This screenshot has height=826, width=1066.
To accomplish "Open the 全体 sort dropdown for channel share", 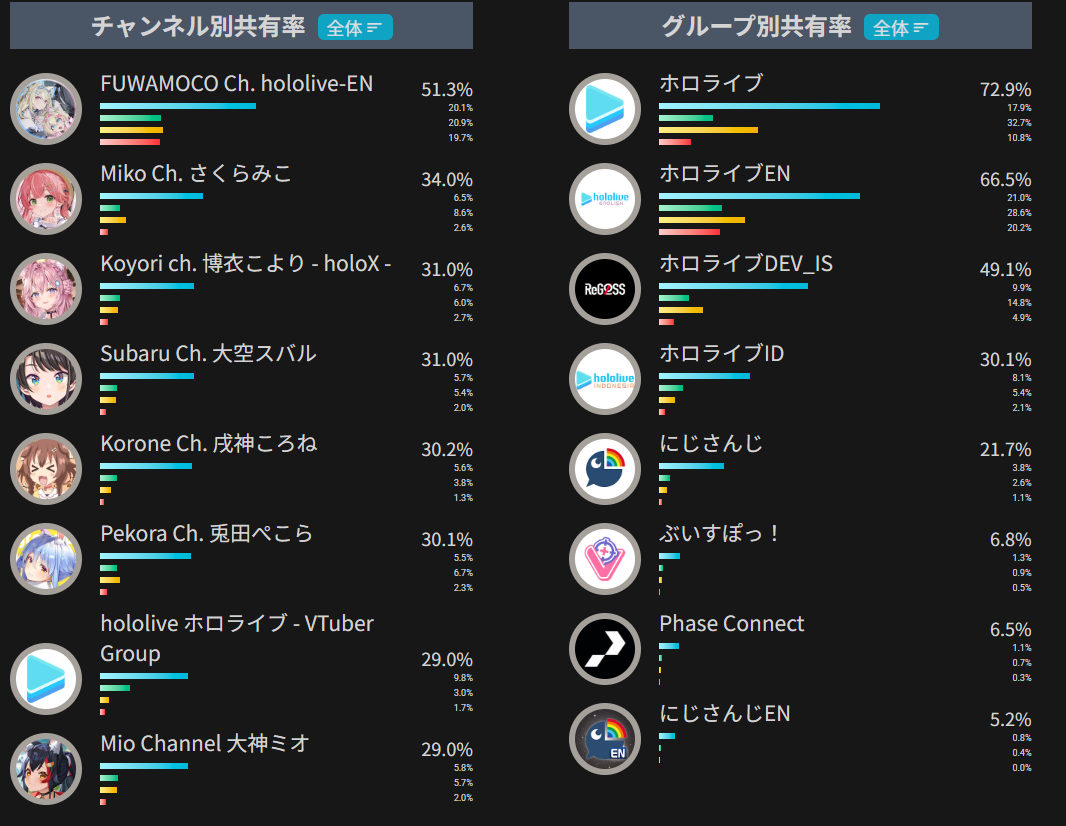I will point(355,27).
